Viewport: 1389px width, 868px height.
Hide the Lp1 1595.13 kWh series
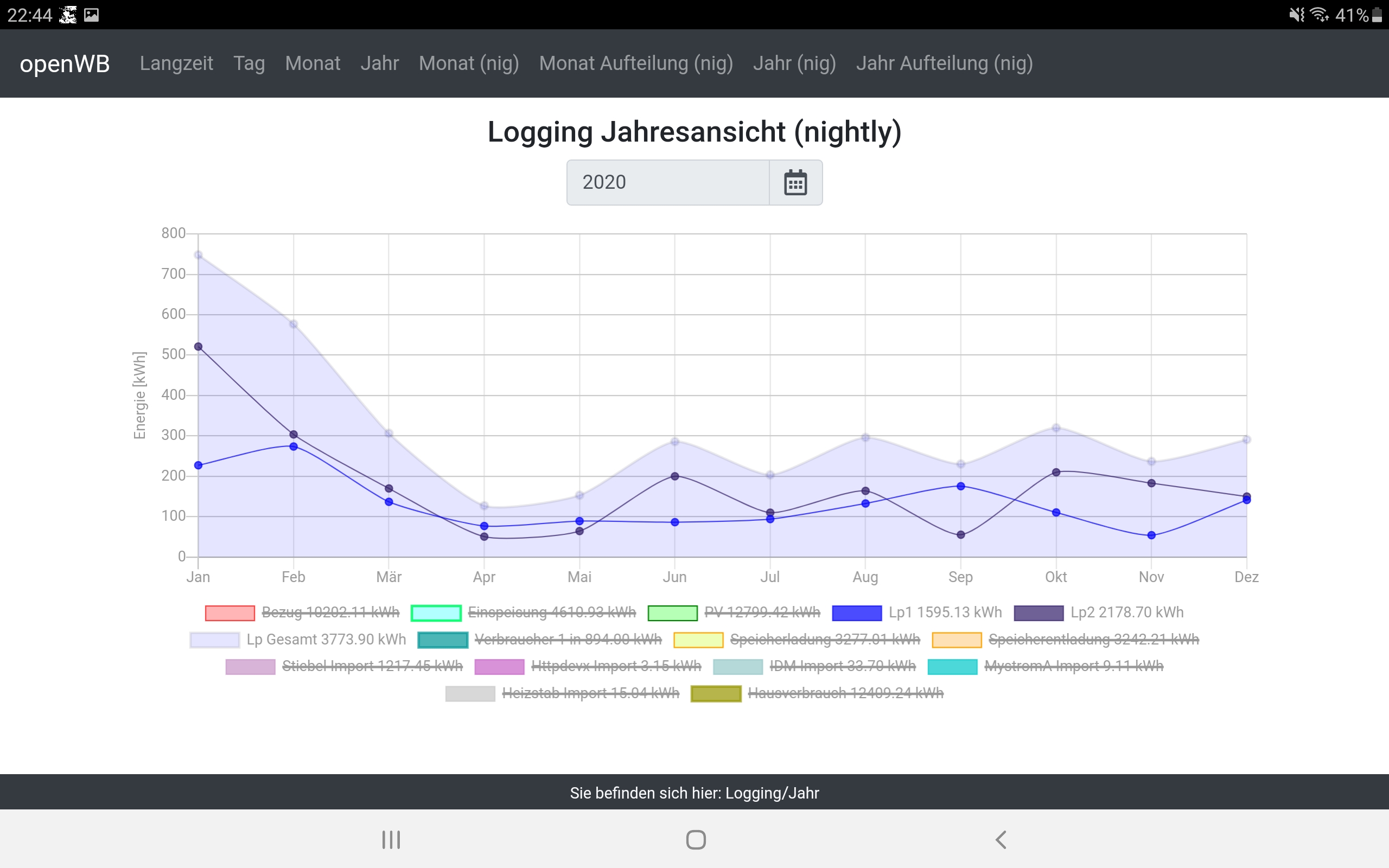tap(945, 612)
